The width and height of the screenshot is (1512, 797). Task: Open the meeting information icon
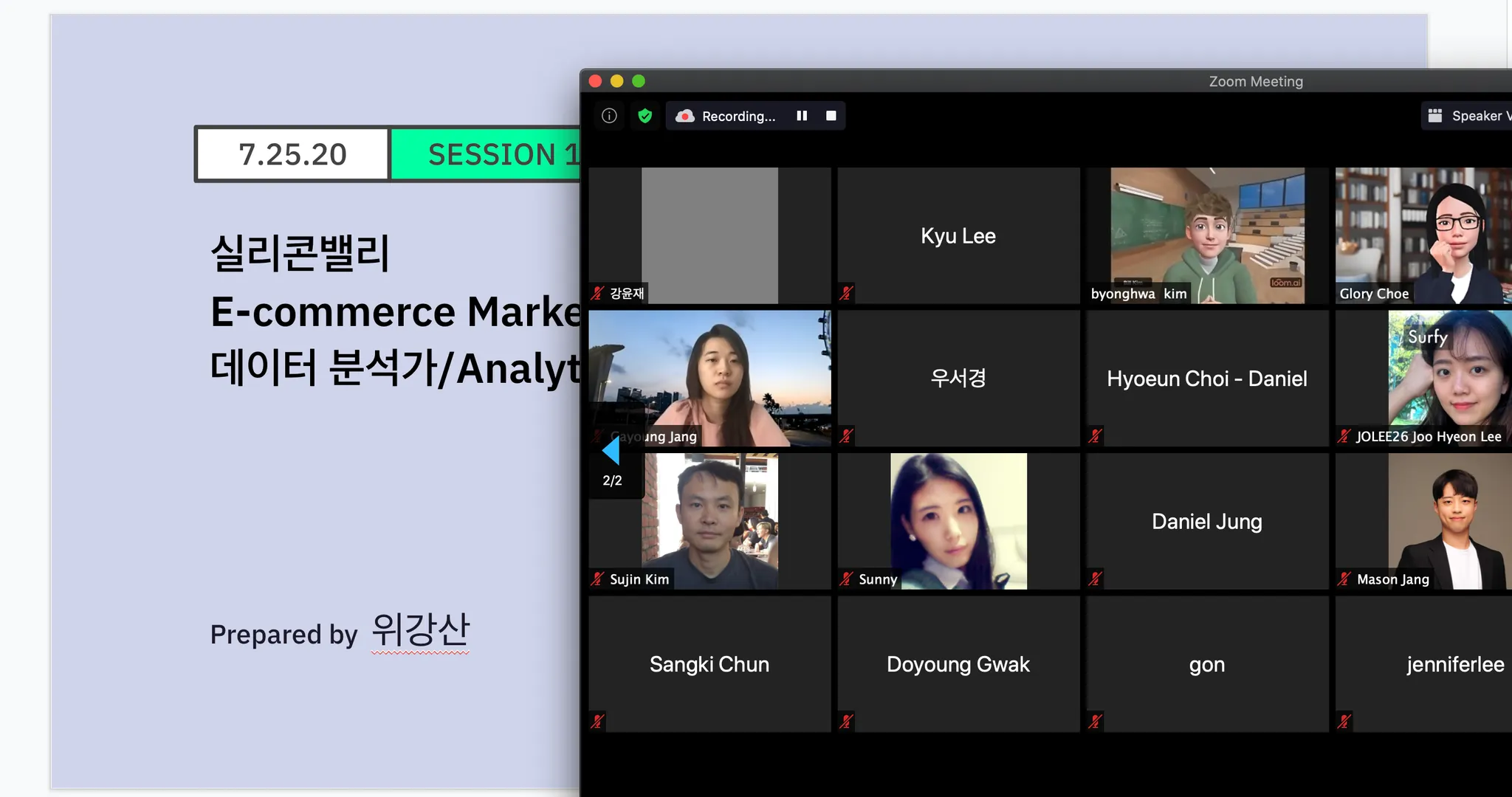pos(609,116)
